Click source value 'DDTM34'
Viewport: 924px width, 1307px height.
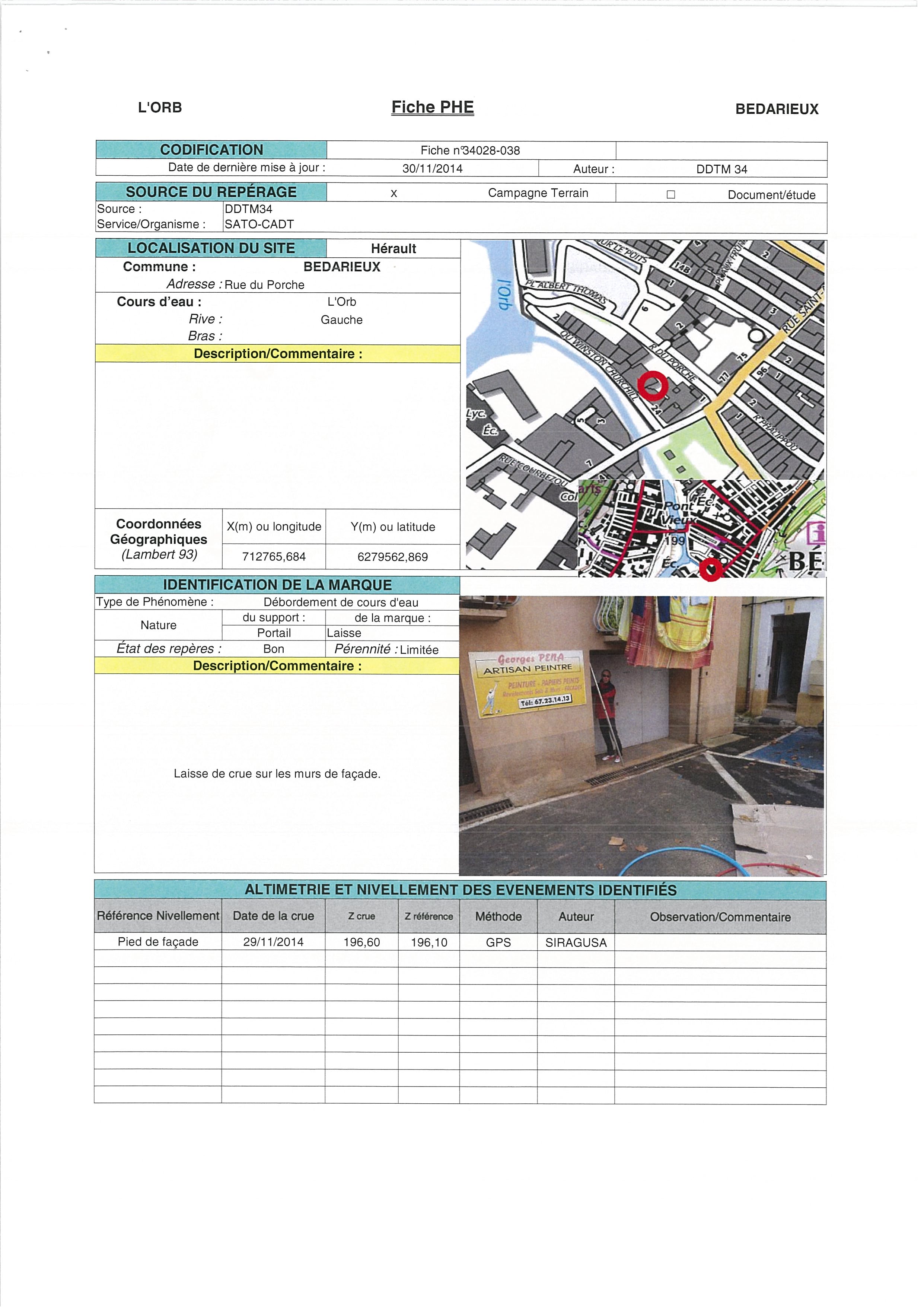coord(249,209)
